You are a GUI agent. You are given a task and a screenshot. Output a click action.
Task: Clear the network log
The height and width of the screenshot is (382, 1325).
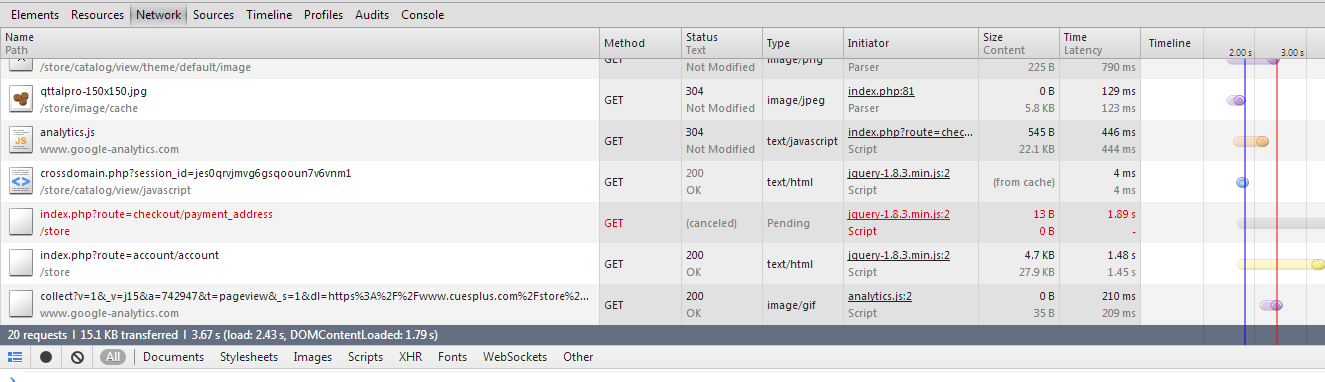coord(77,357)
